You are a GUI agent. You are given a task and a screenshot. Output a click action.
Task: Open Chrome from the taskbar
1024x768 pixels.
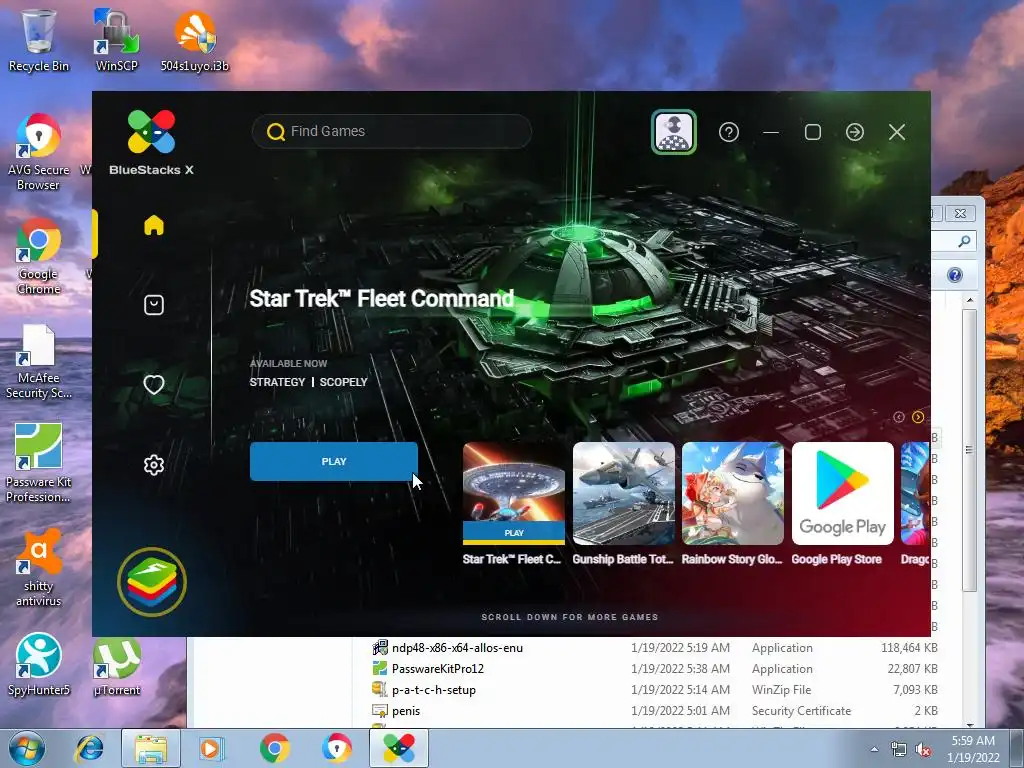274,748
